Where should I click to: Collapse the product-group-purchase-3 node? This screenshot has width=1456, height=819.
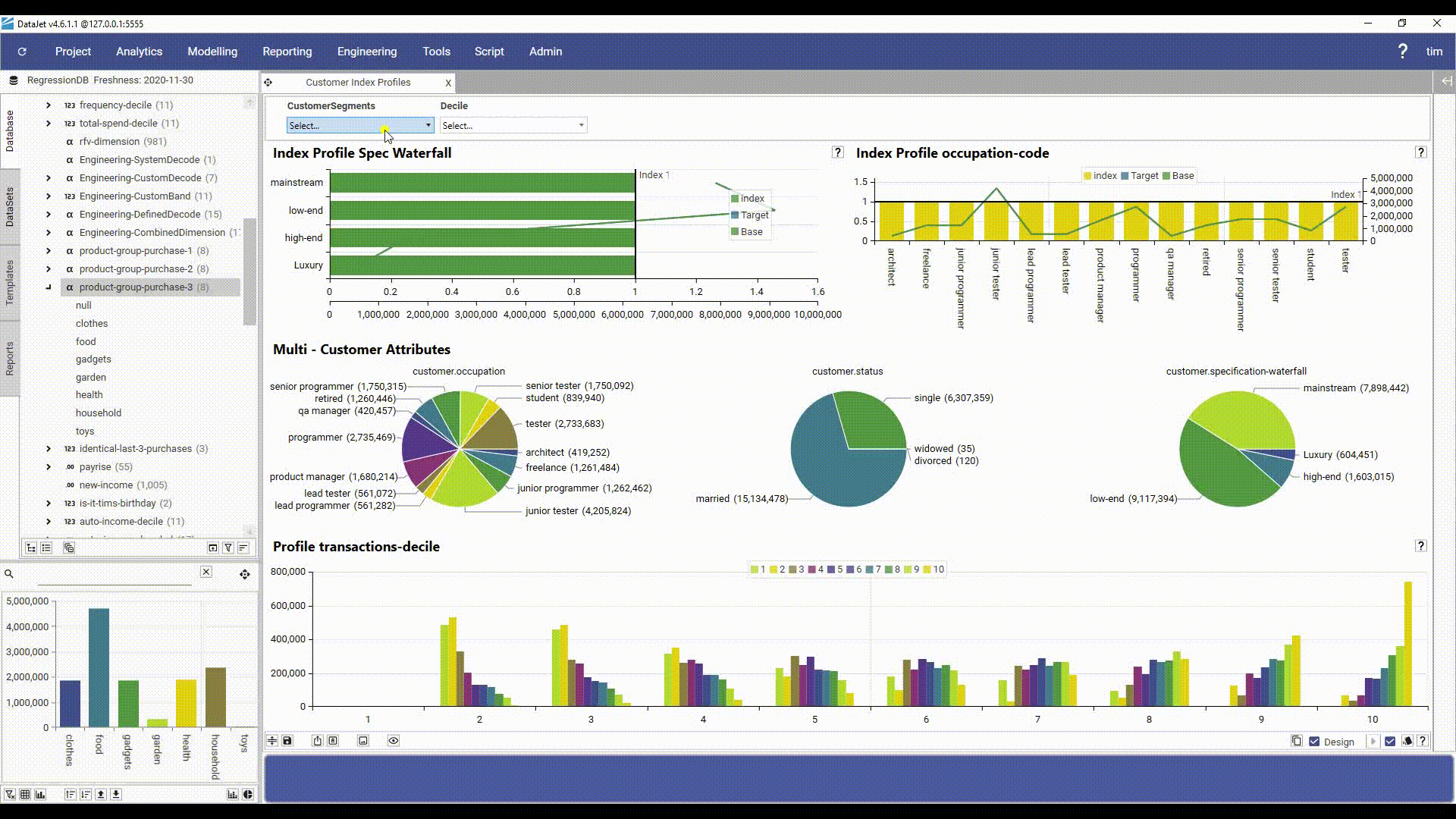click(49, 287)
